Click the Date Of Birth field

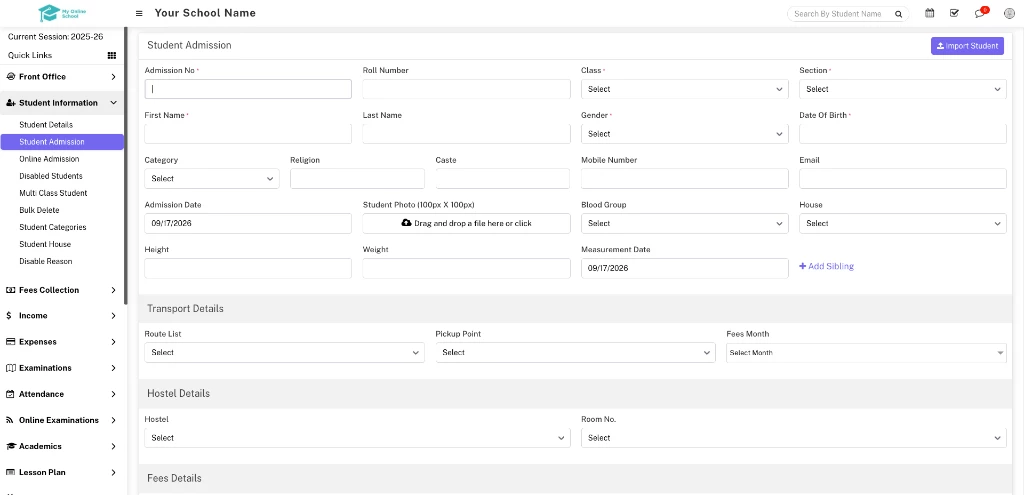(x=903, y=134)
